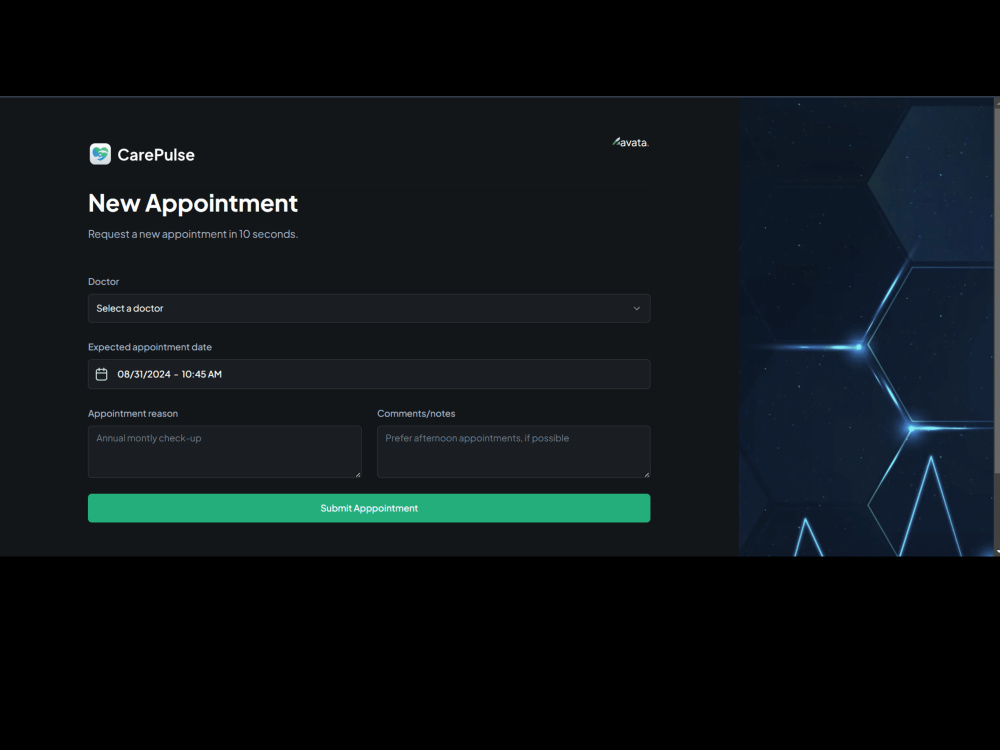Click the 'Request a new appointment in 10 seconds.' text
The height and width of the screenshot is (750, 1000).
coord(193,234)
